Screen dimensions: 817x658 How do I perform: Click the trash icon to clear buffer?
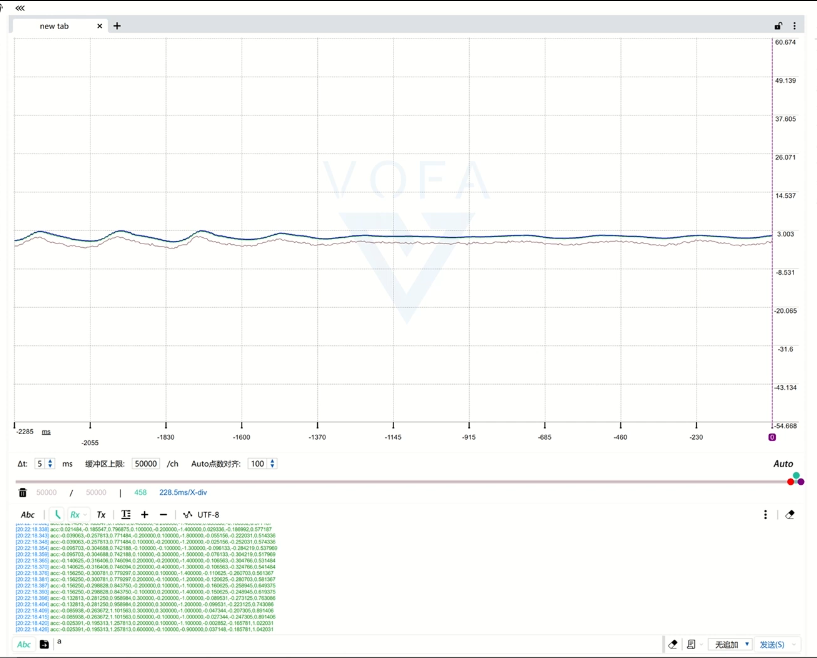(22, 492)
